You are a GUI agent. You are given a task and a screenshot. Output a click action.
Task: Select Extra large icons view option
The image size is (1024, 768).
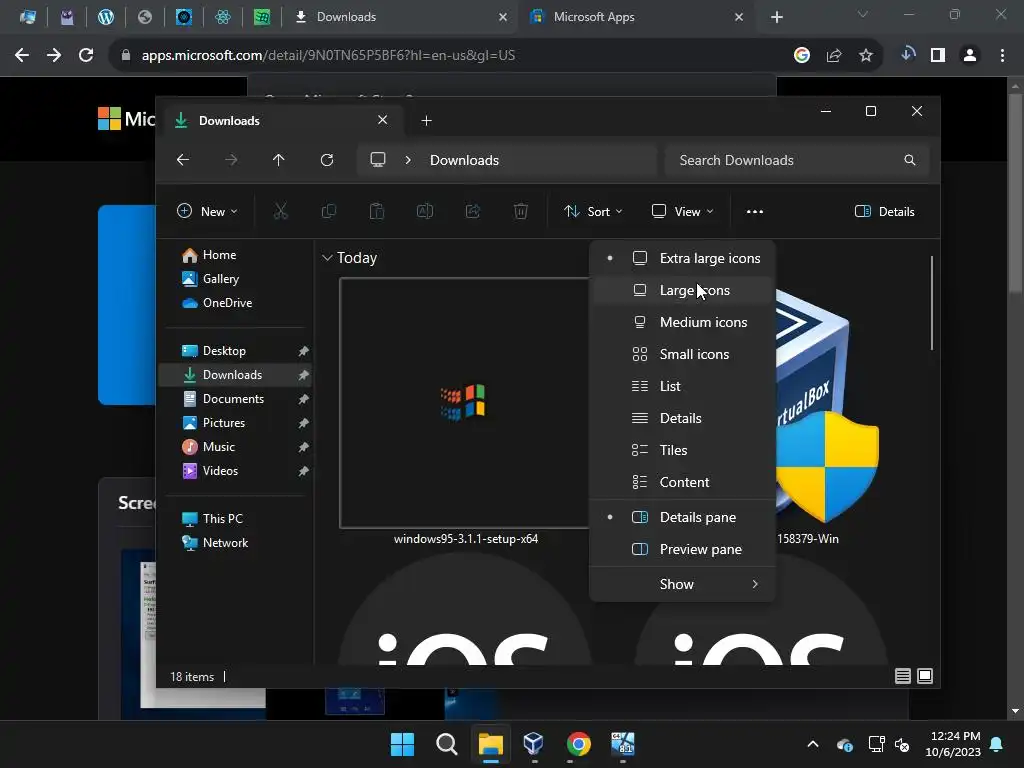click(682, 258)
